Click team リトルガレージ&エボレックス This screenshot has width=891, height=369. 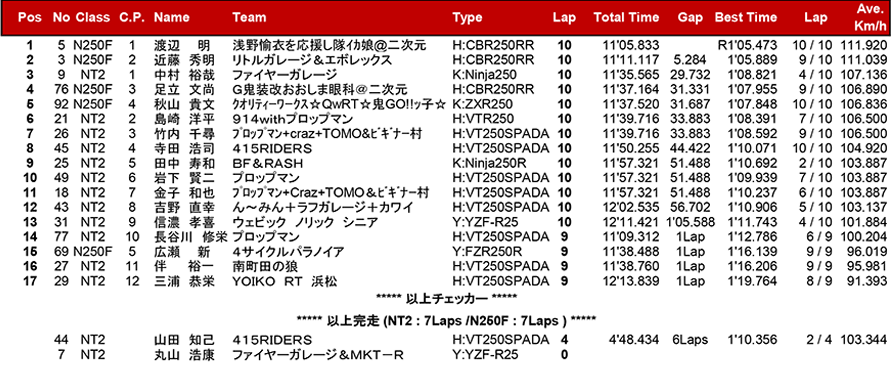point(312,60)
